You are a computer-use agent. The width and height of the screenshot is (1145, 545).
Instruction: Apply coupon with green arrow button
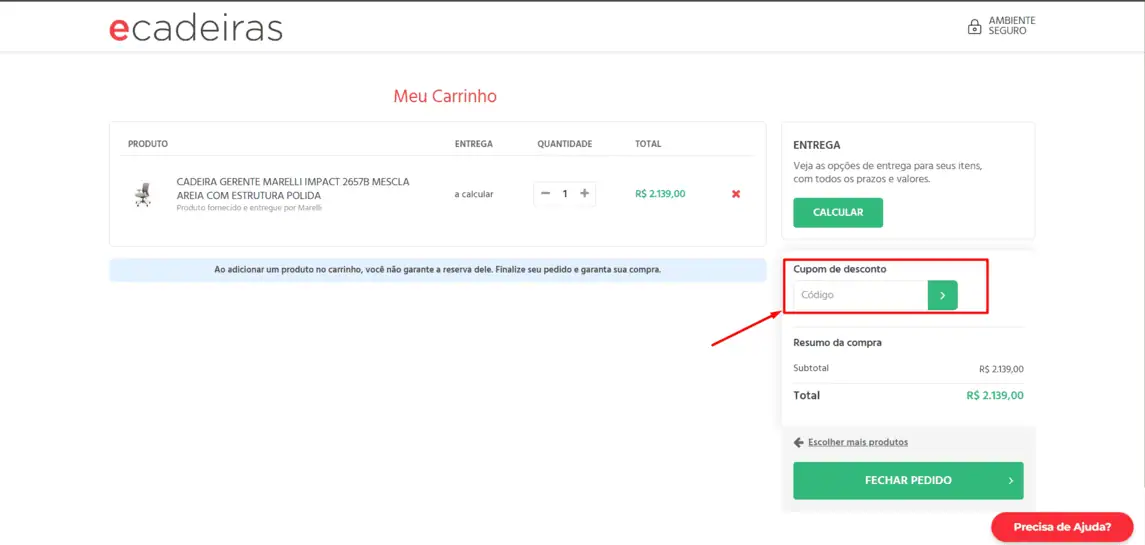[943, 295]
